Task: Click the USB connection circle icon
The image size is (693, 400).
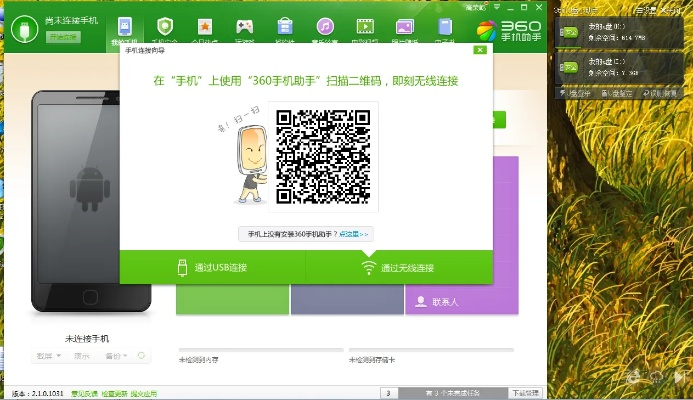Action: (x=24, y=29)
